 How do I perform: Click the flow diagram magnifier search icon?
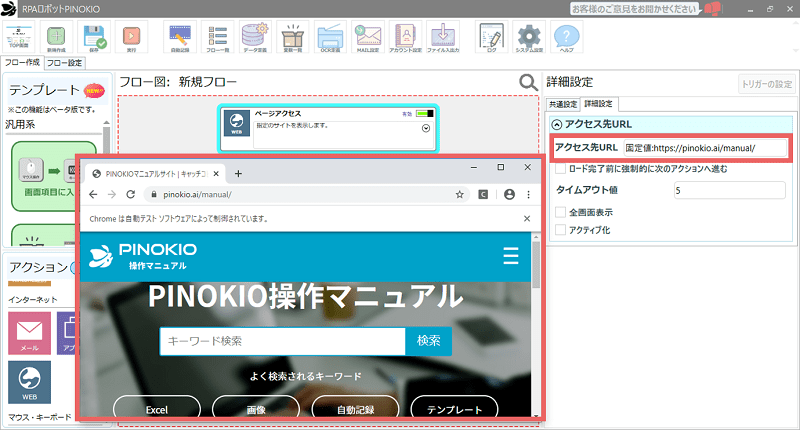(x=528, y=82)
